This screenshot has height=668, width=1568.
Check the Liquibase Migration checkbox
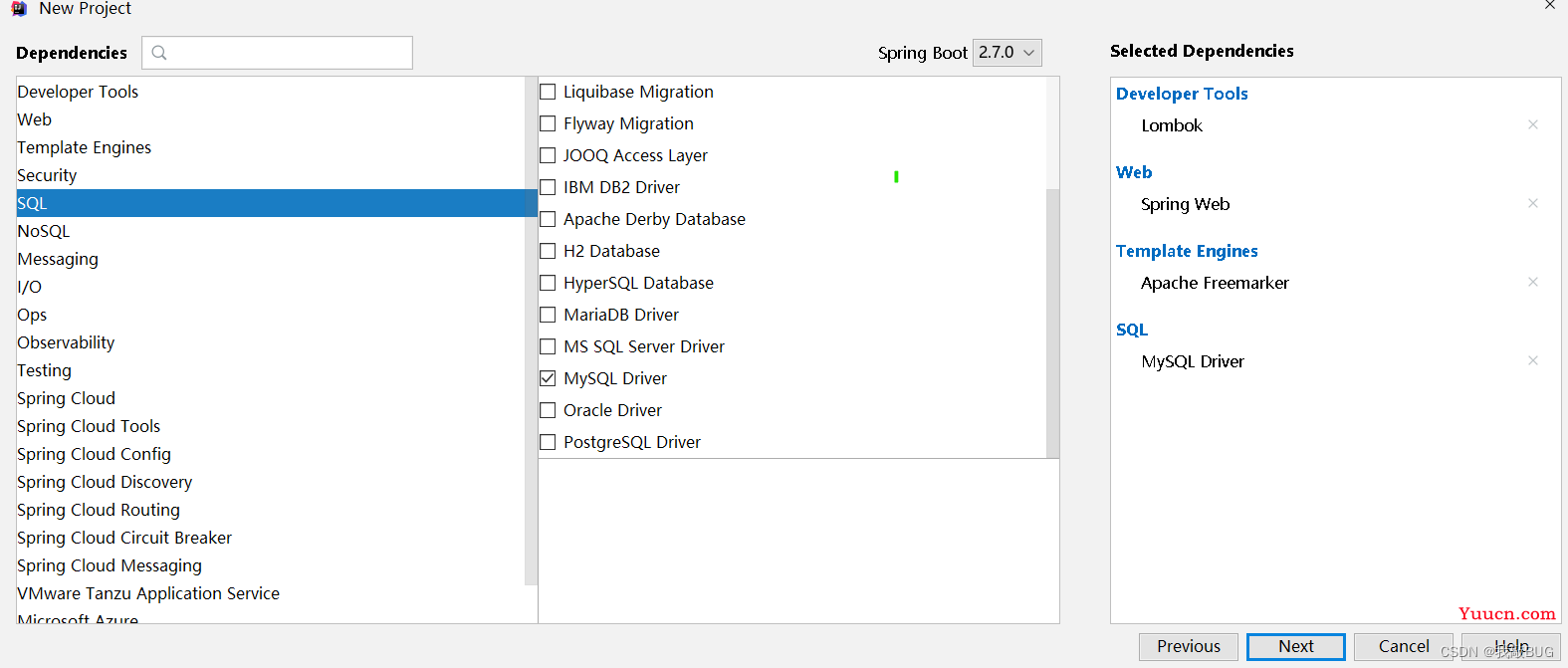click(x=548, y=92)
